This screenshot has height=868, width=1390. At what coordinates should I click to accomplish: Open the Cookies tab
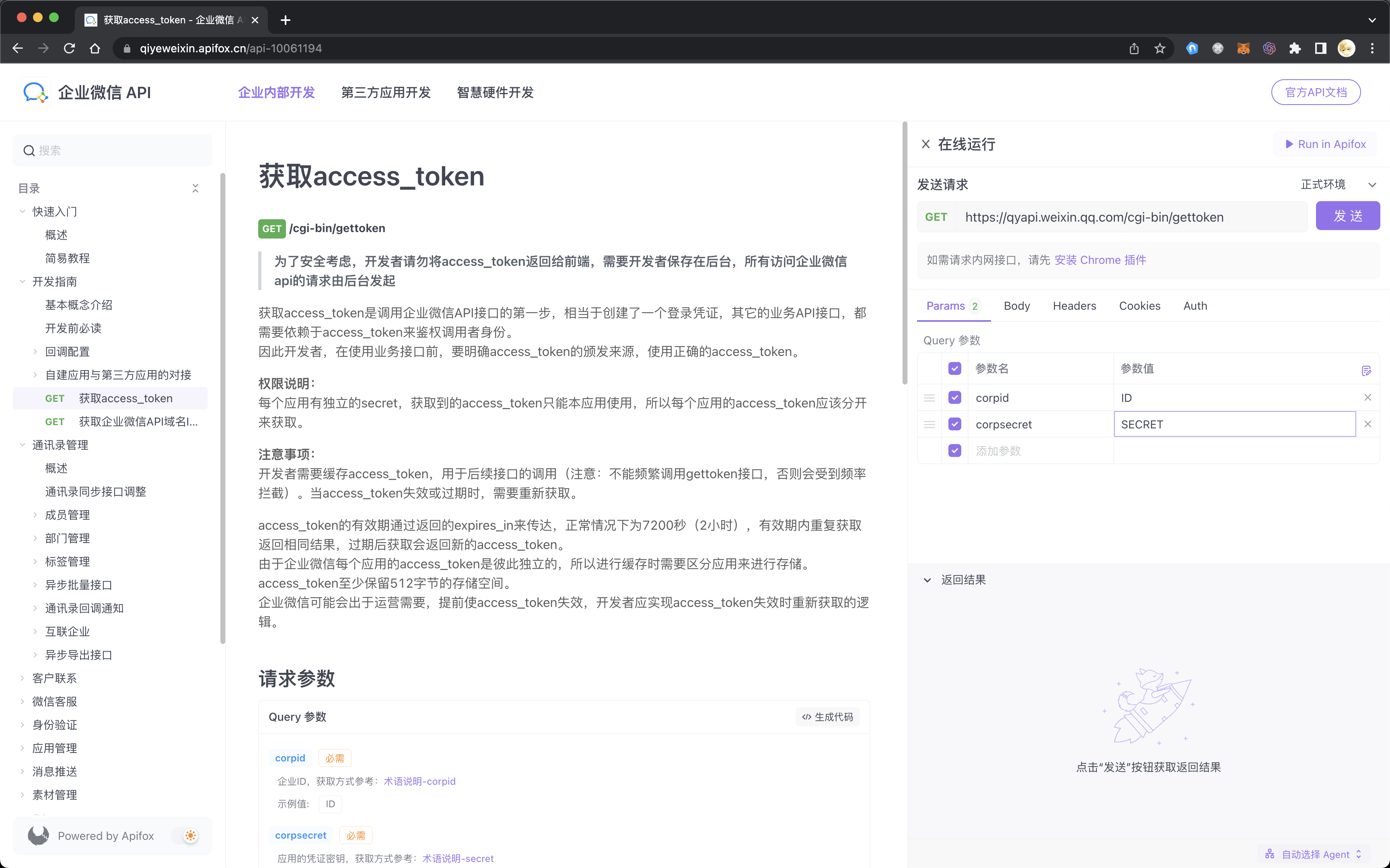(1140, 306)
